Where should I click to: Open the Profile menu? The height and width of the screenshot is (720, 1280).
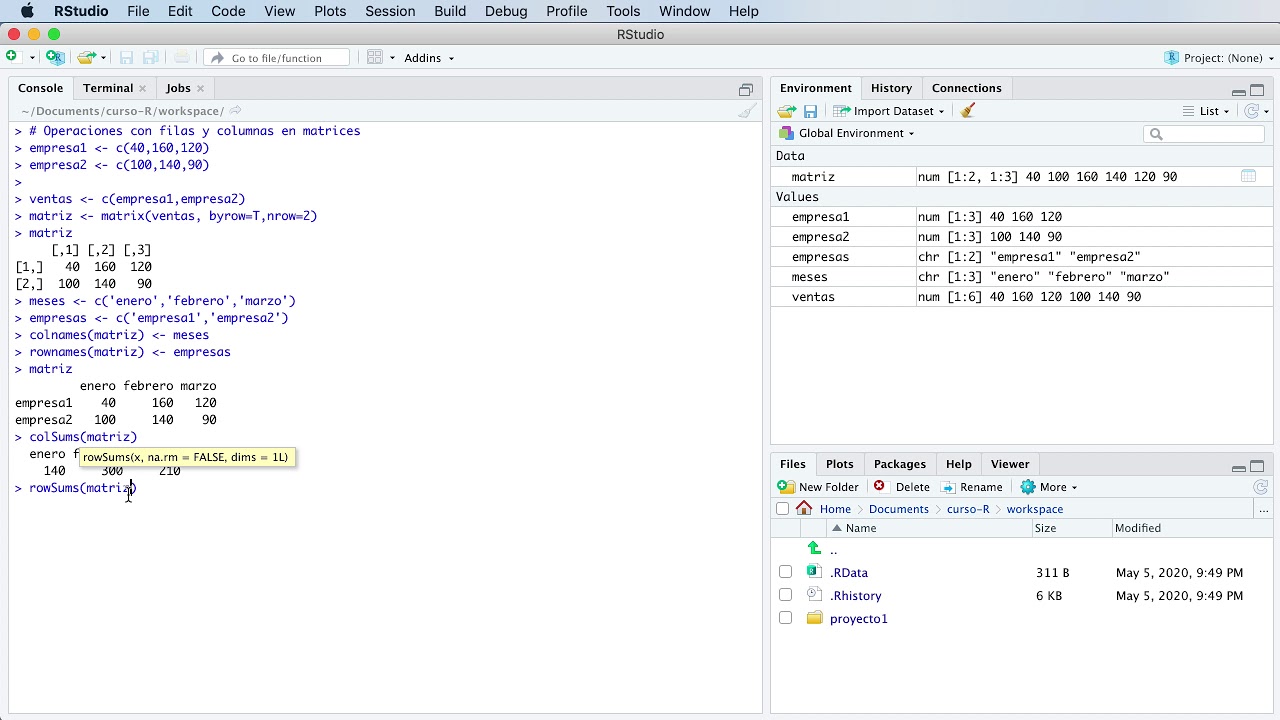(x=567, y=11)
